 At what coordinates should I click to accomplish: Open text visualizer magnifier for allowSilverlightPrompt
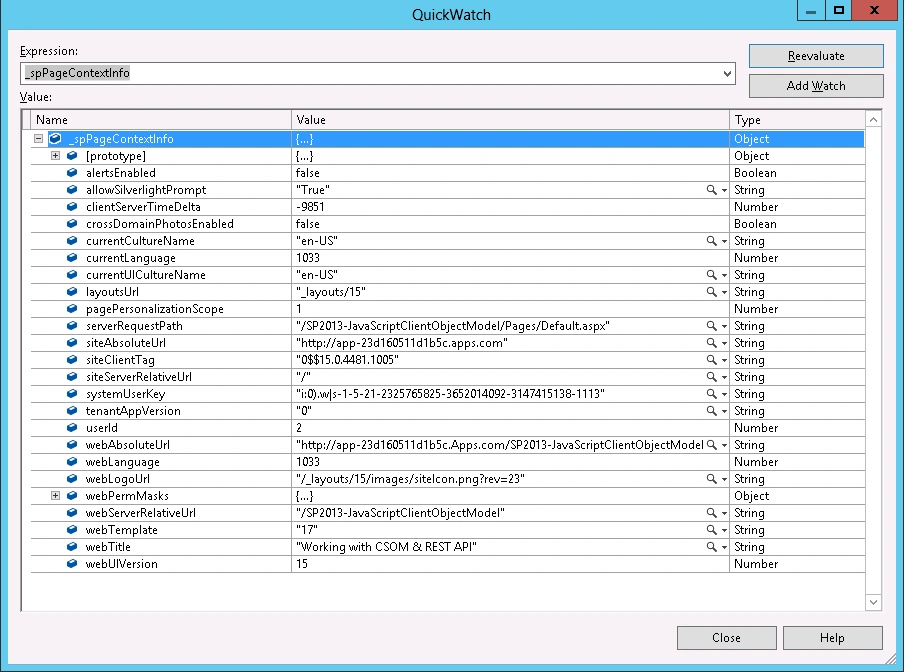(x=712, y=190)
